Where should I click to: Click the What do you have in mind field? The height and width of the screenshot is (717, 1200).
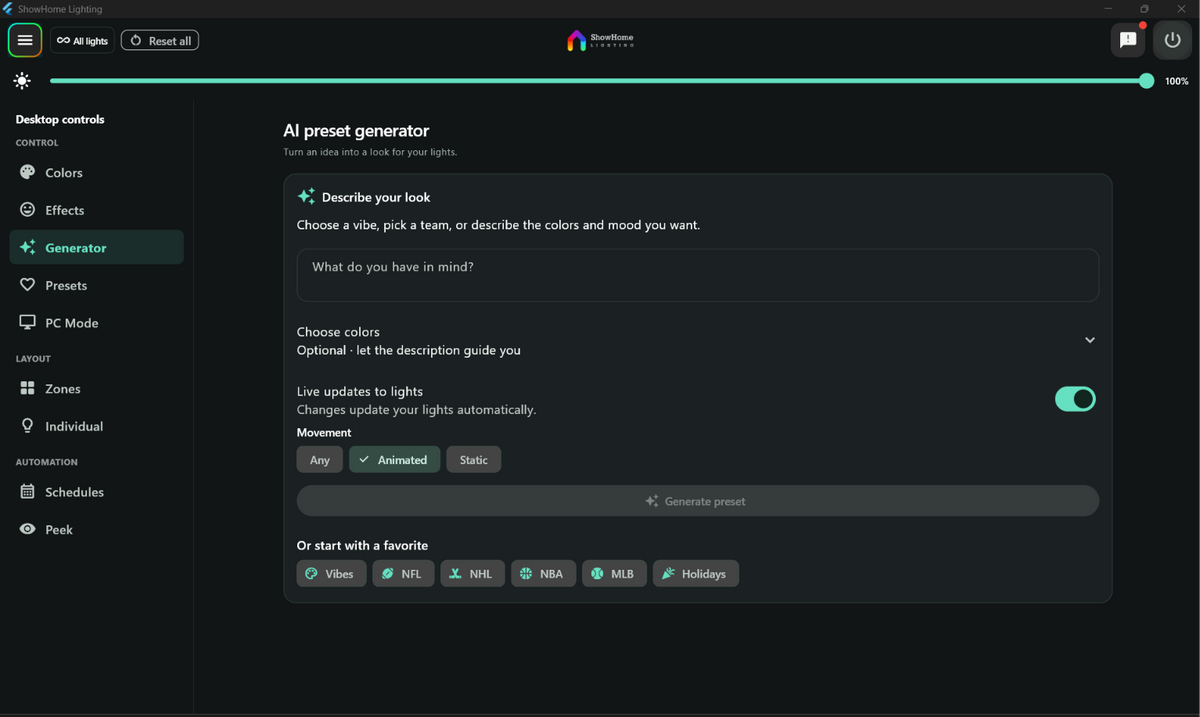tap(698, 275)
